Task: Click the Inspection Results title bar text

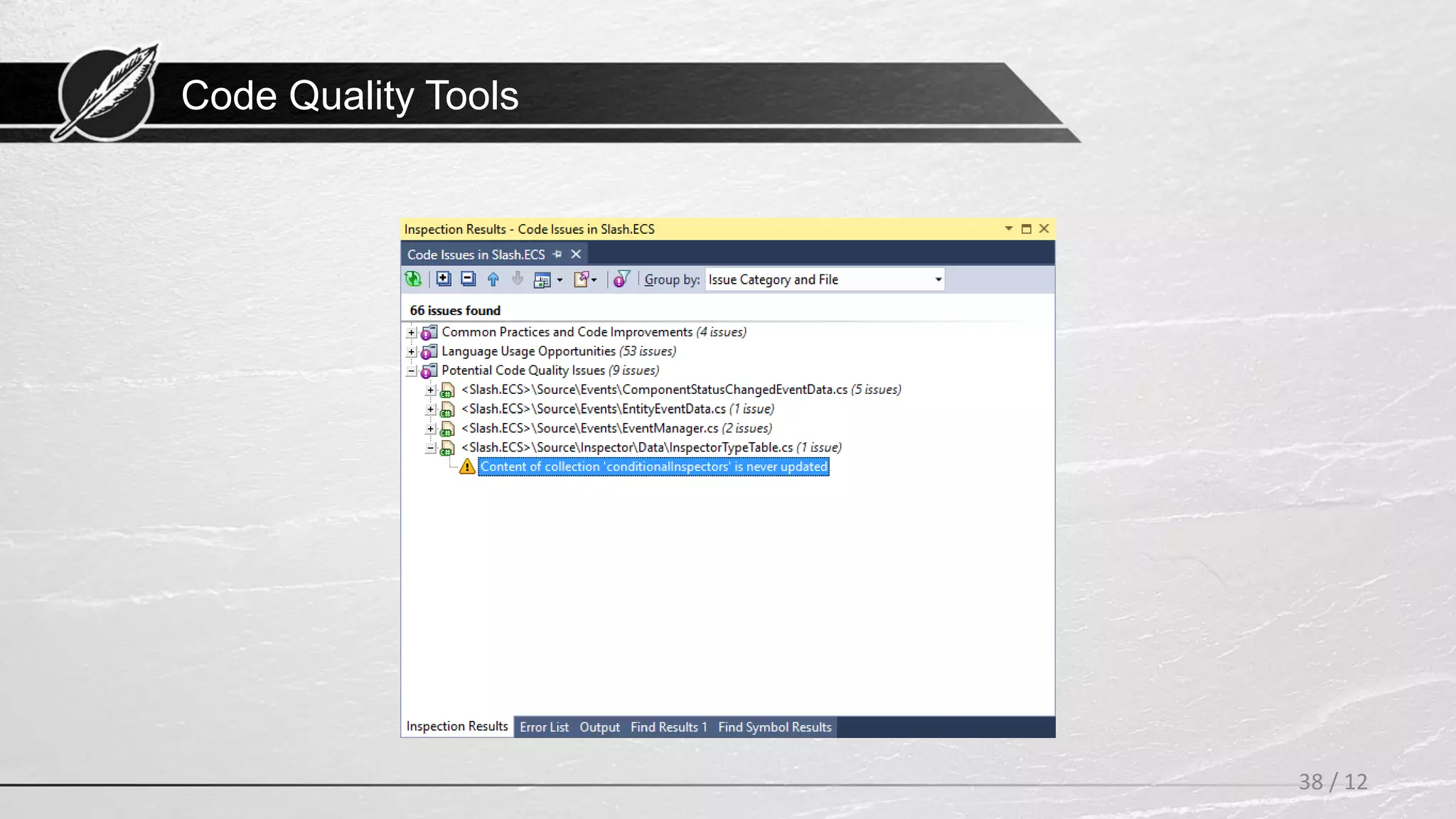Action: (x=529, y=229)
